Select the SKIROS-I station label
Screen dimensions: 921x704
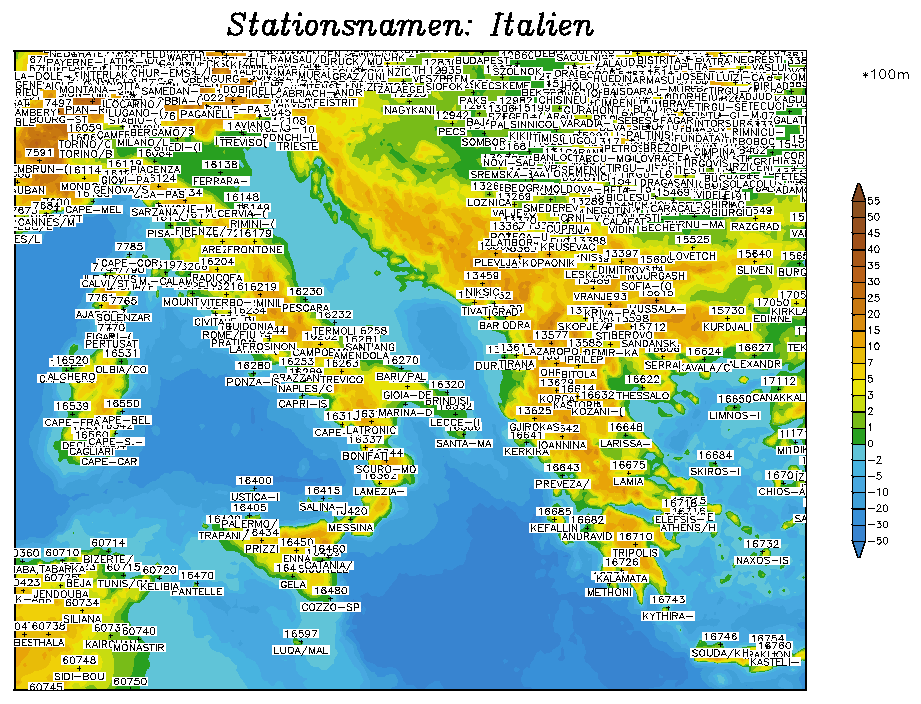715,471
